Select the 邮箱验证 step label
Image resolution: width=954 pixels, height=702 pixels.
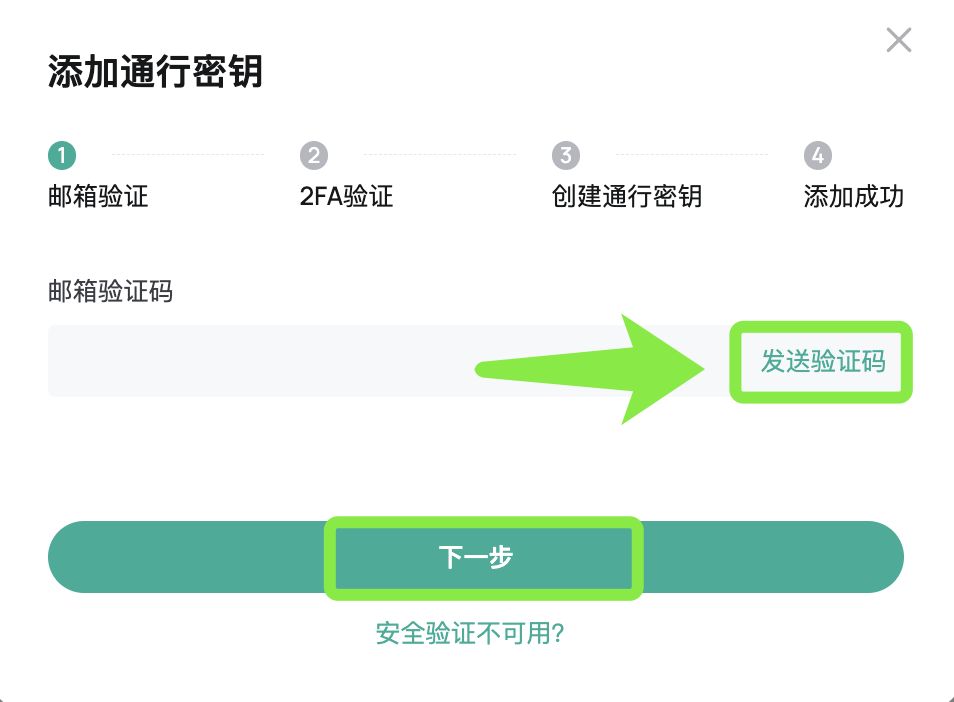tap(98, 196)
